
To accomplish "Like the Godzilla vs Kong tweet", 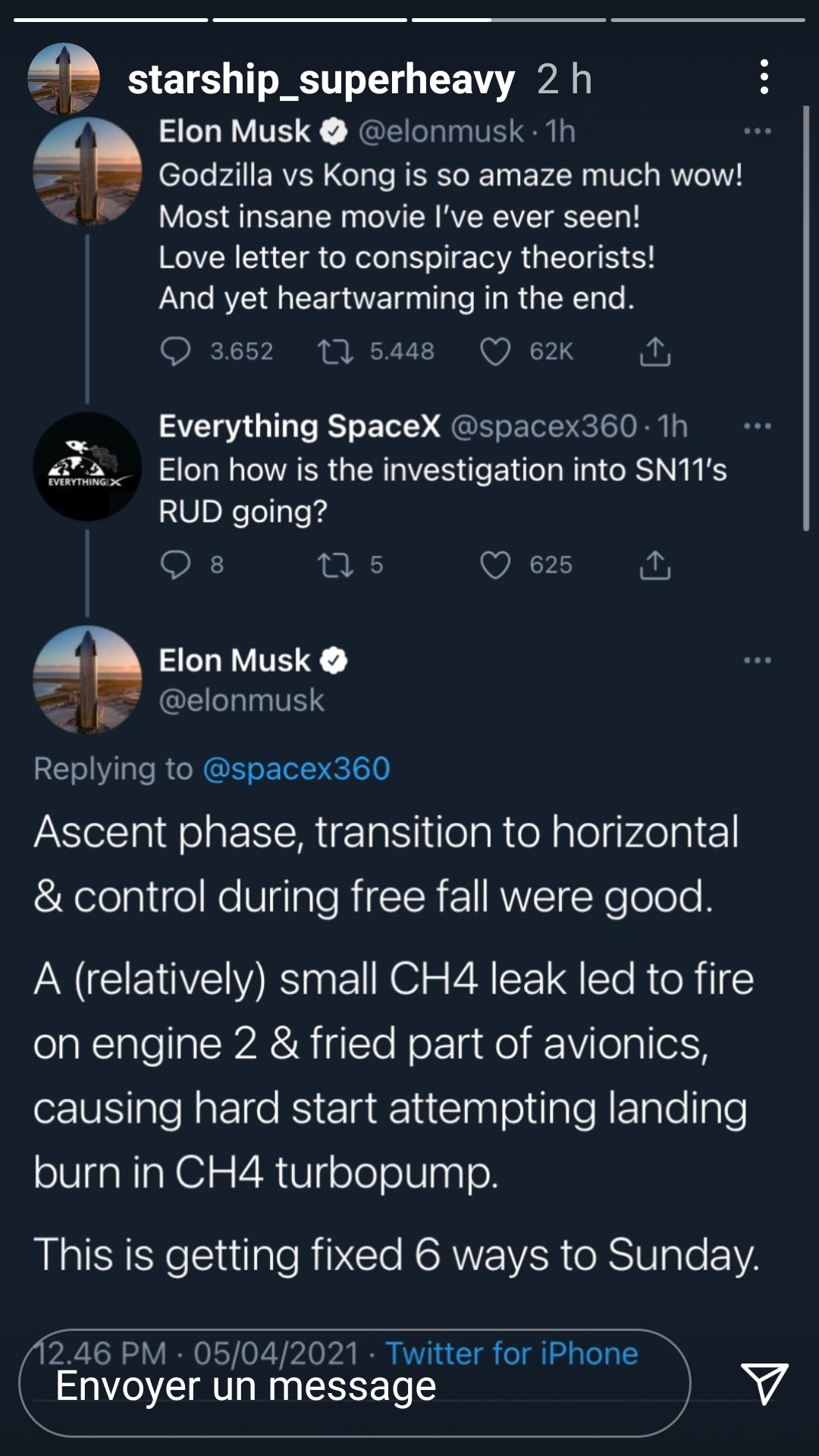I will tap(495, 352).
